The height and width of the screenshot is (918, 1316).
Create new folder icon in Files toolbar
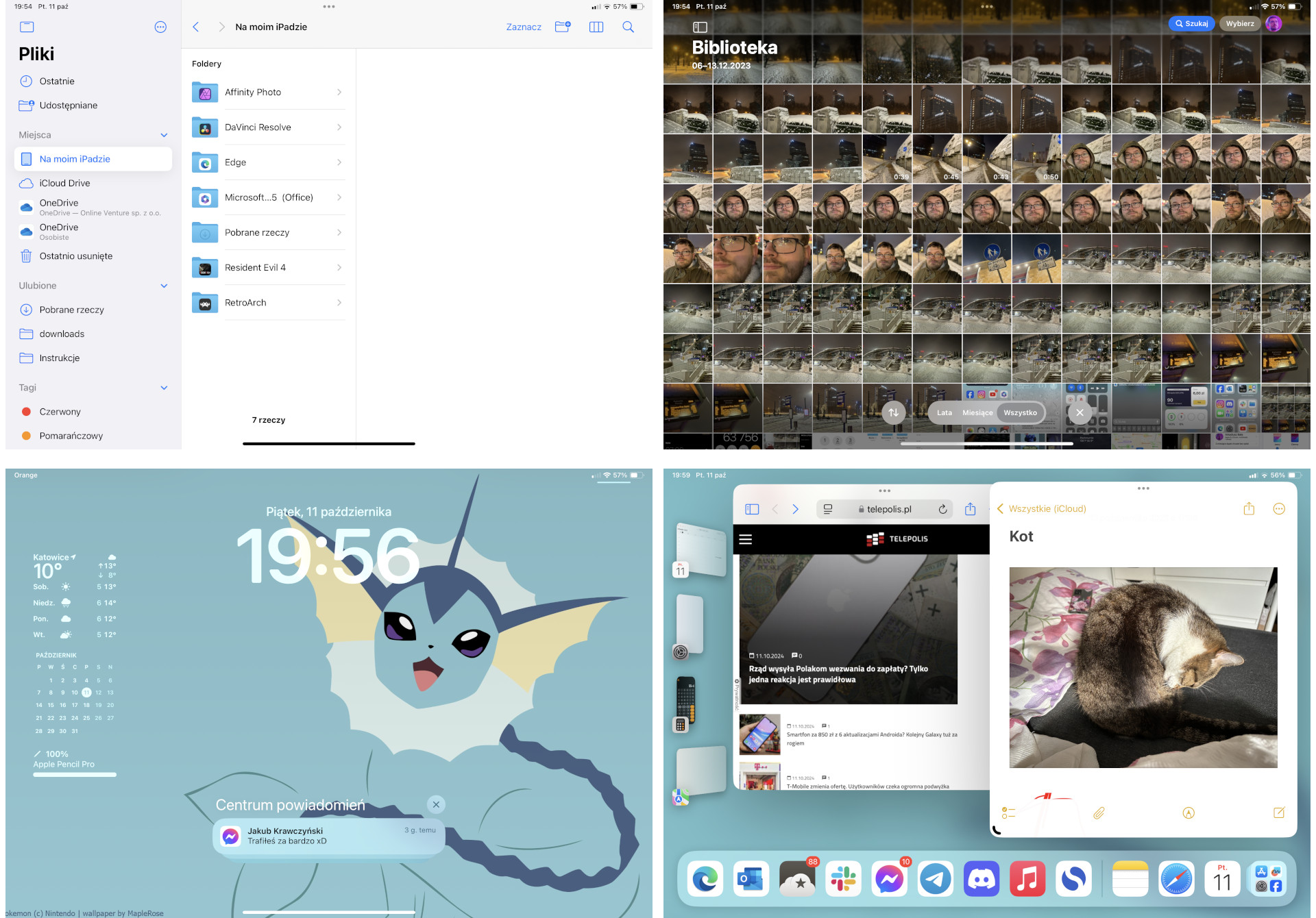click(563, 27)
